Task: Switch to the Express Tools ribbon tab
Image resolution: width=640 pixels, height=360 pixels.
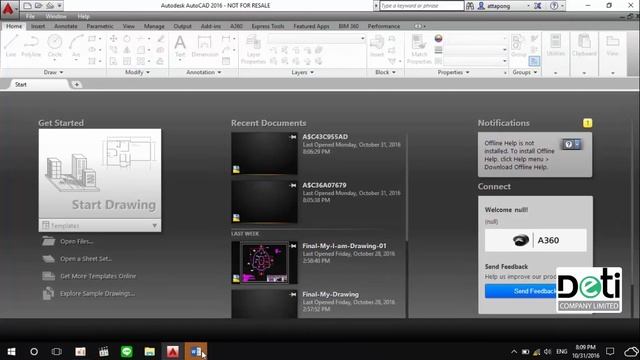Action: click(268, 26)
